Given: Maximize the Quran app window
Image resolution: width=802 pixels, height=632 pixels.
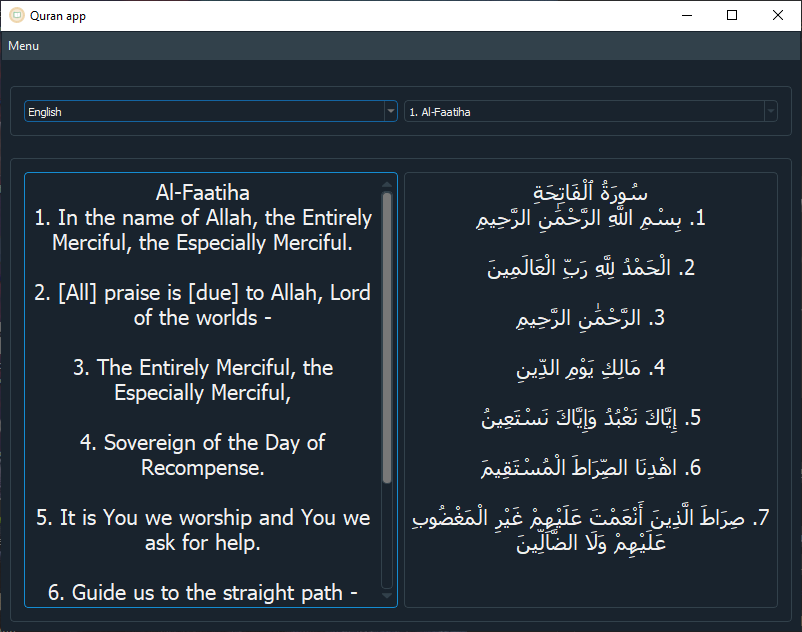Looking at the screenshot, I should 732,15.
